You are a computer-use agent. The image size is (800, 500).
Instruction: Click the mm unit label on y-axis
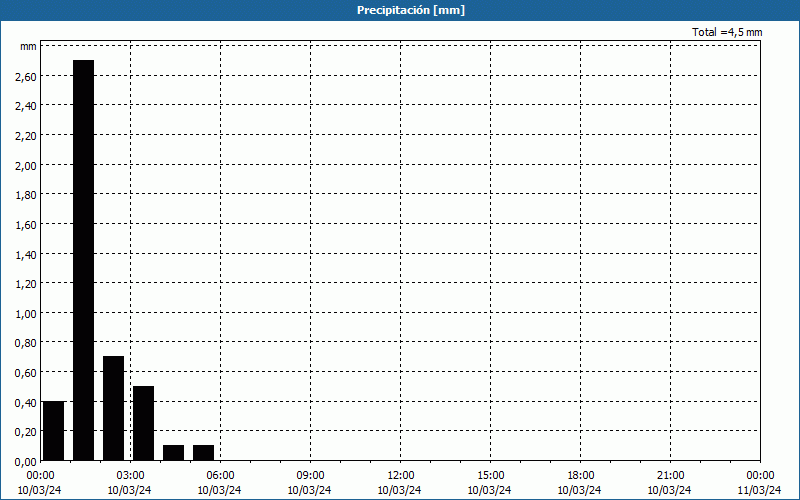pyautogui.click(x=28, y=46)
